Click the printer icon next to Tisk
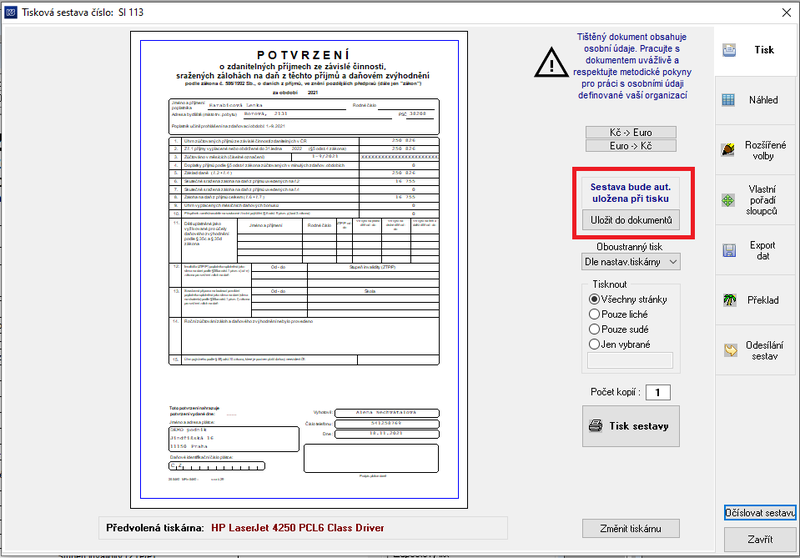This screenshot has height=558, width=800. point(729,50)
